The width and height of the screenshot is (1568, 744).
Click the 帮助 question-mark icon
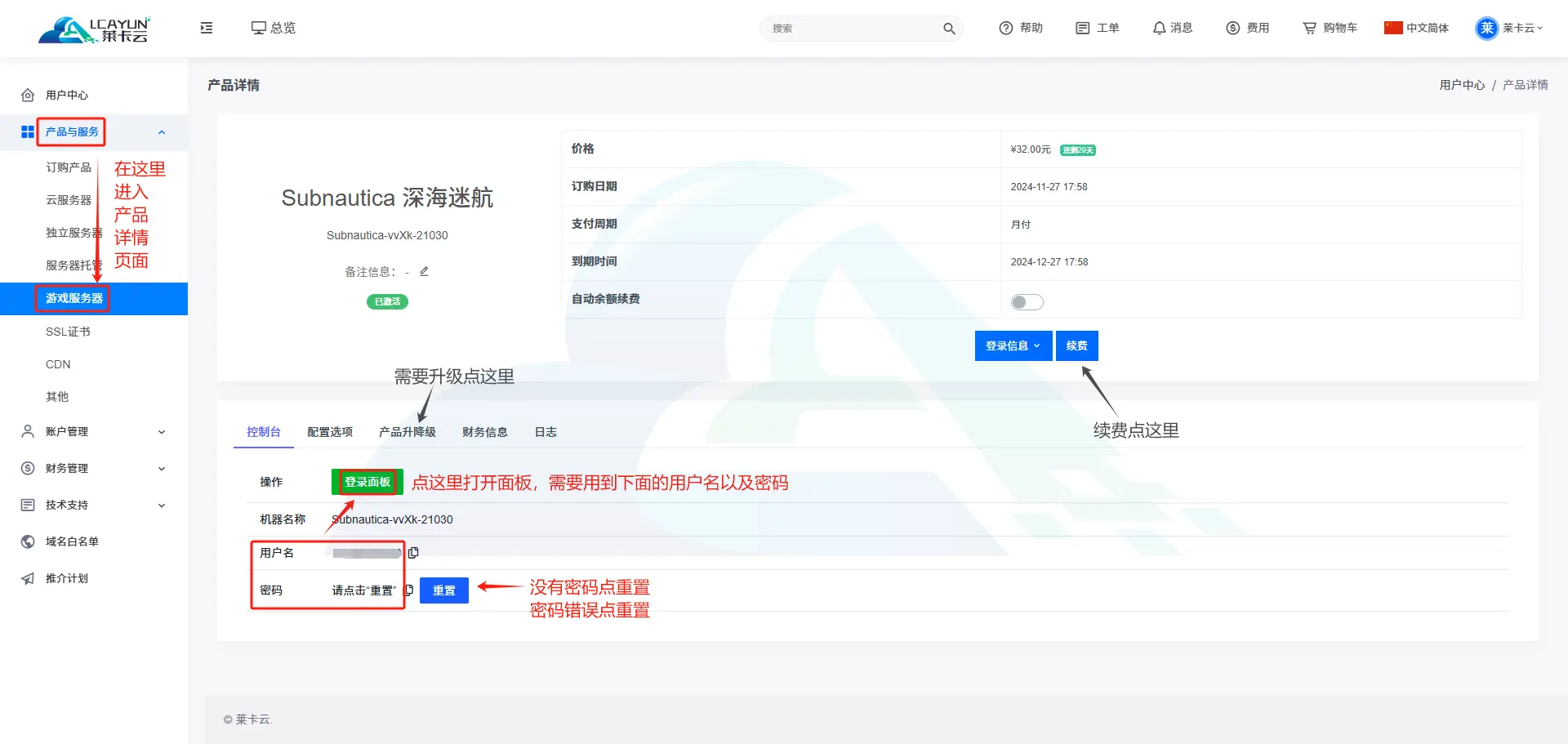pyautogui.click(x=1006, y=28)
